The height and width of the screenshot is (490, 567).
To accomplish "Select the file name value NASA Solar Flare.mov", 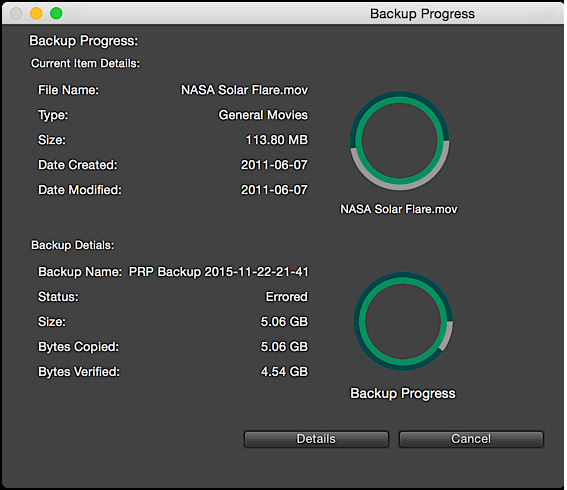I will pos(244,90).
